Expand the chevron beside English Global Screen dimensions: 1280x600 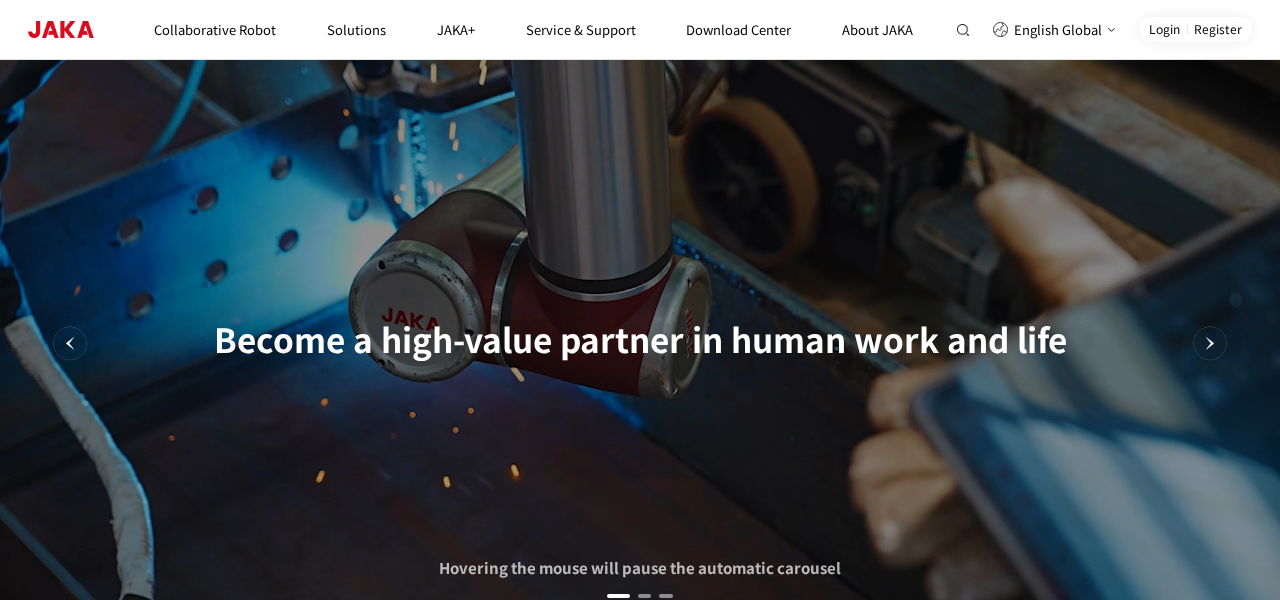[1111, 30]
